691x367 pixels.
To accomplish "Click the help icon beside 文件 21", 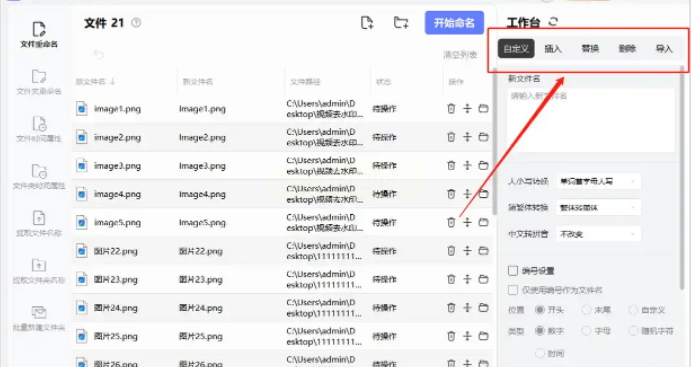I will coord(136,23).
